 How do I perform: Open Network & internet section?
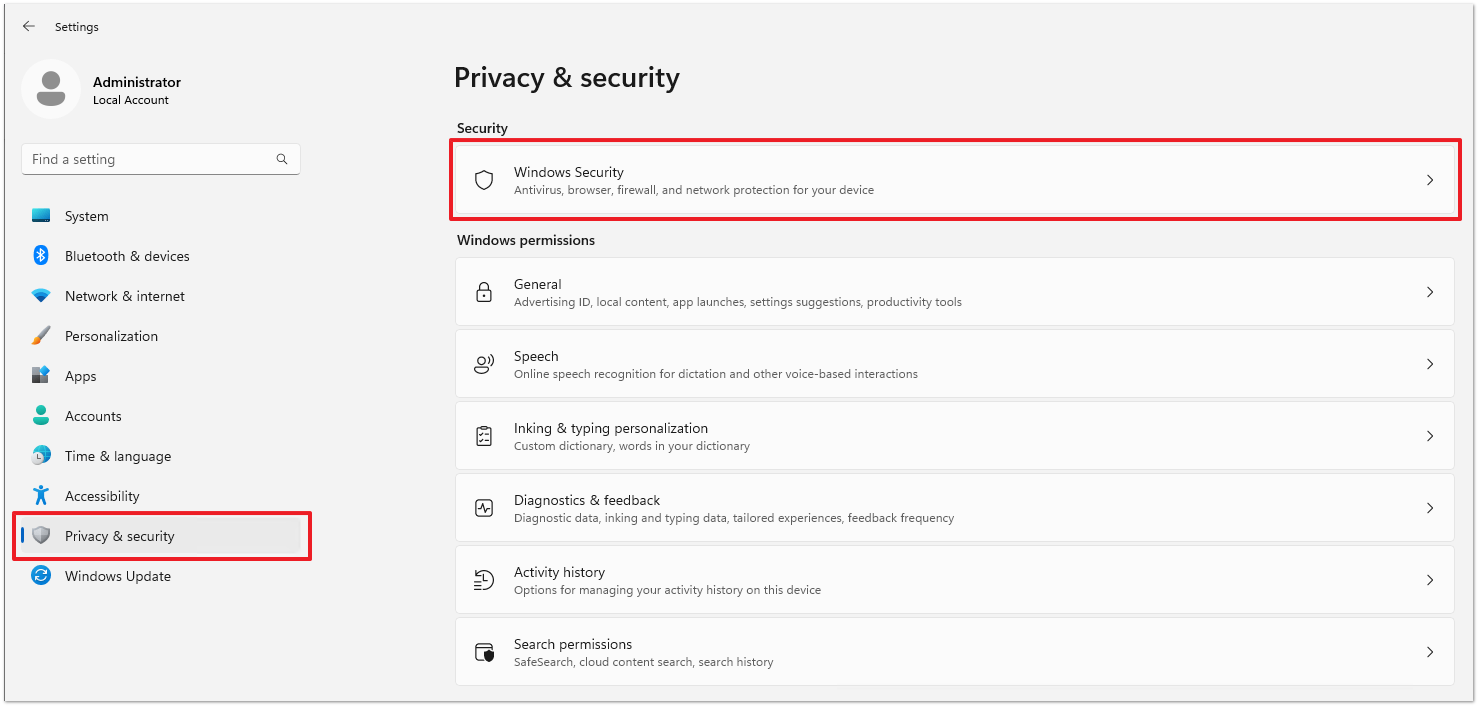coord(124,296)
